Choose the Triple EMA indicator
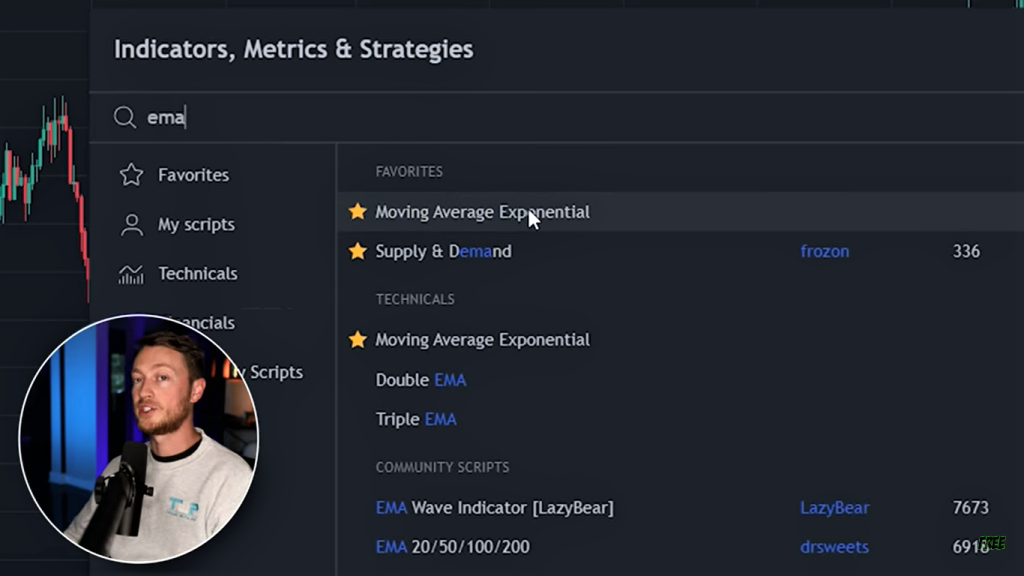The image size is (1024, 576). [416, 420]
